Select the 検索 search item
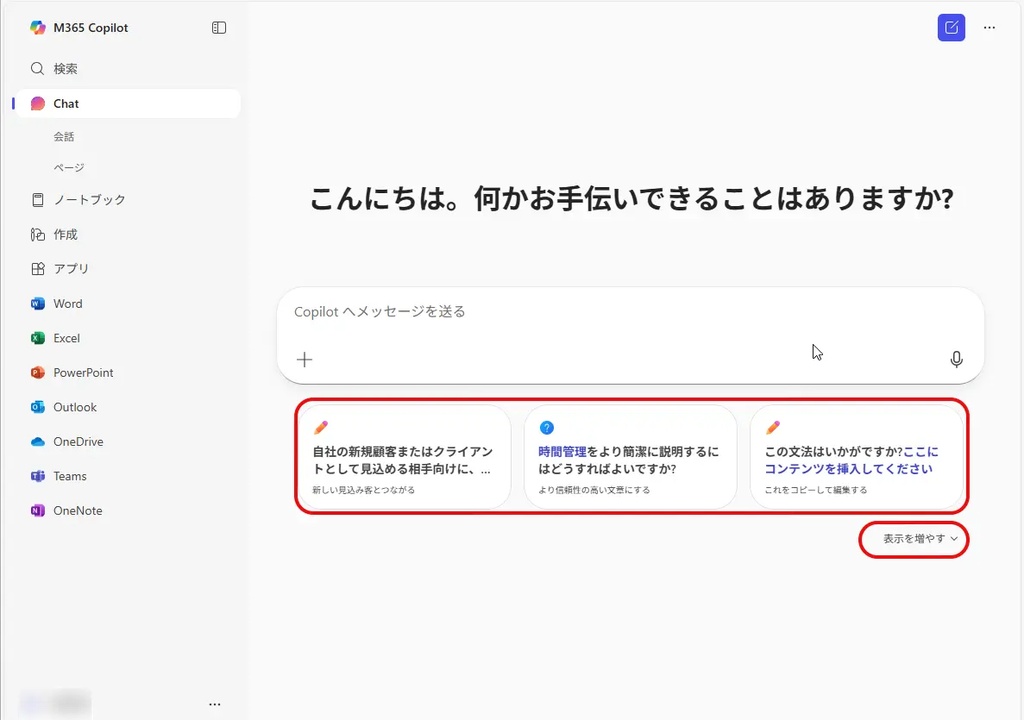The height and width of the screenshot is (720, 1024). tap(65, 69)
